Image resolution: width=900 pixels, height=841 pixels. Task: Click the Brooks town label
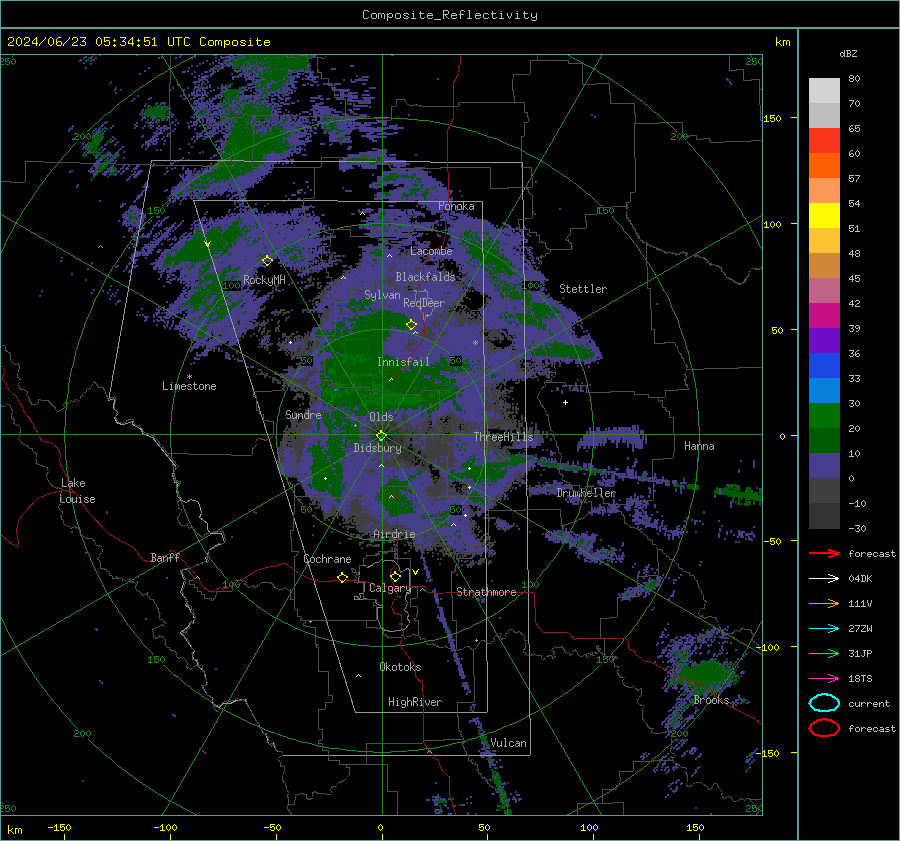(x=711, y=700)
